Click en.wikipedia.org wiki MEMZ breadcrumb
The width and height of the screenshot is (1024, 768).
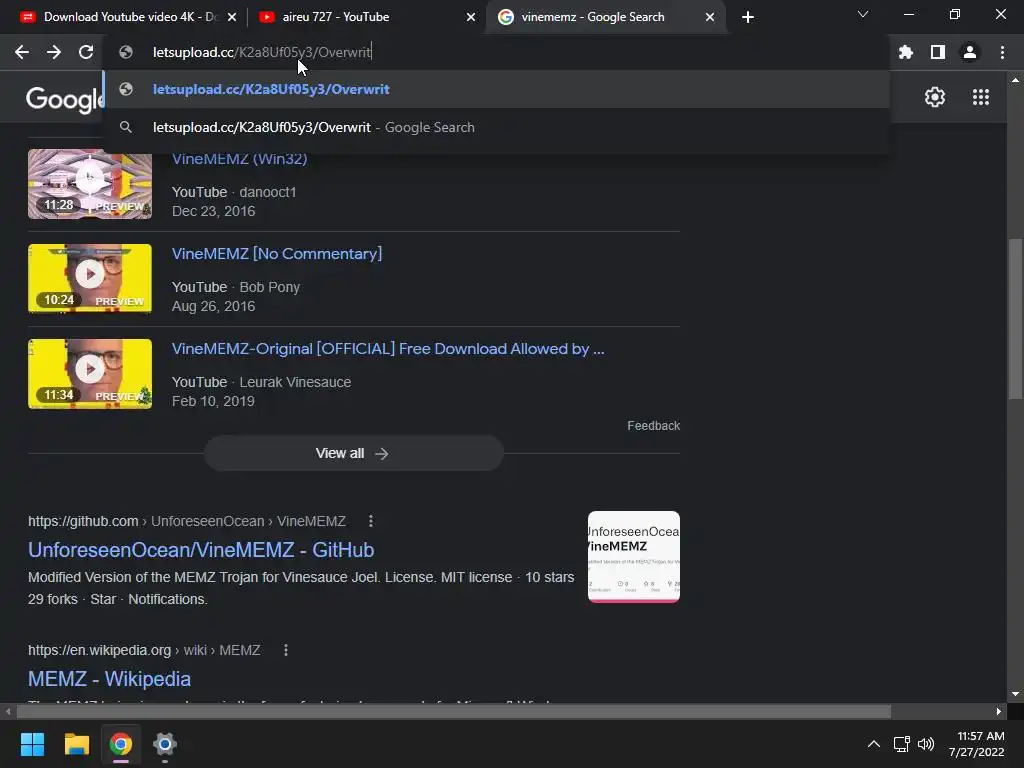point(144,650)
